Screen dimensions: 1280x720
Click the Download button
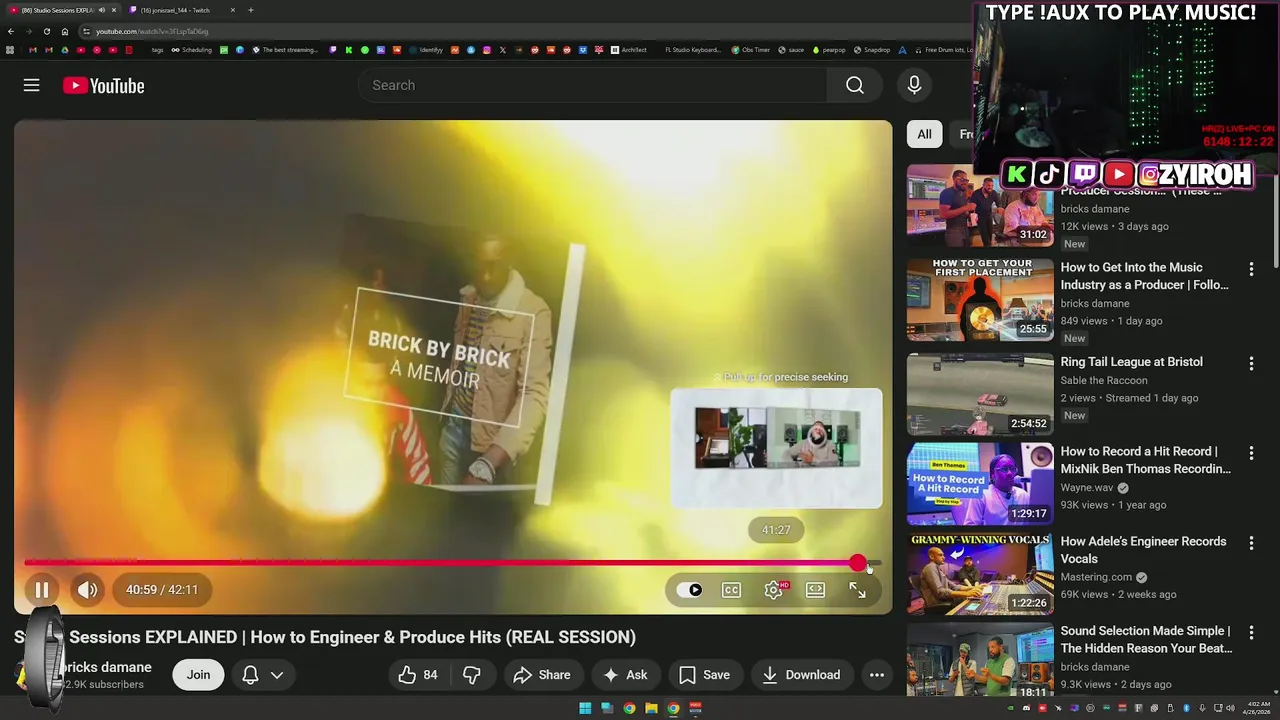(x=801, y=675)
